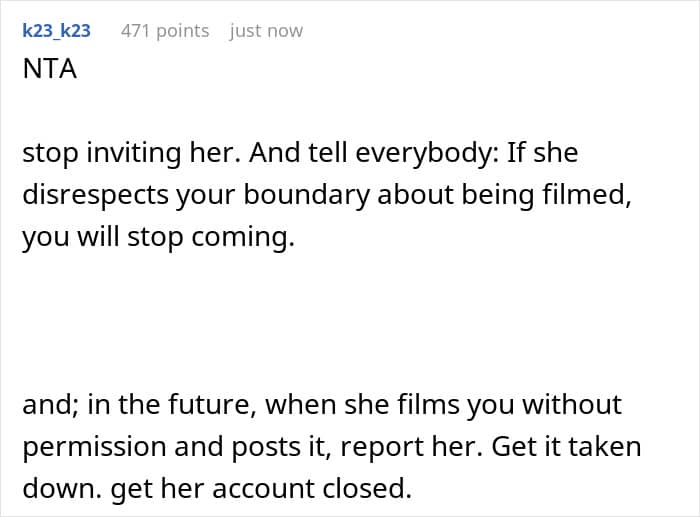Click the phrase "stop inviting her"
This screenshot has width=700, height=517.
click(120, 155)
